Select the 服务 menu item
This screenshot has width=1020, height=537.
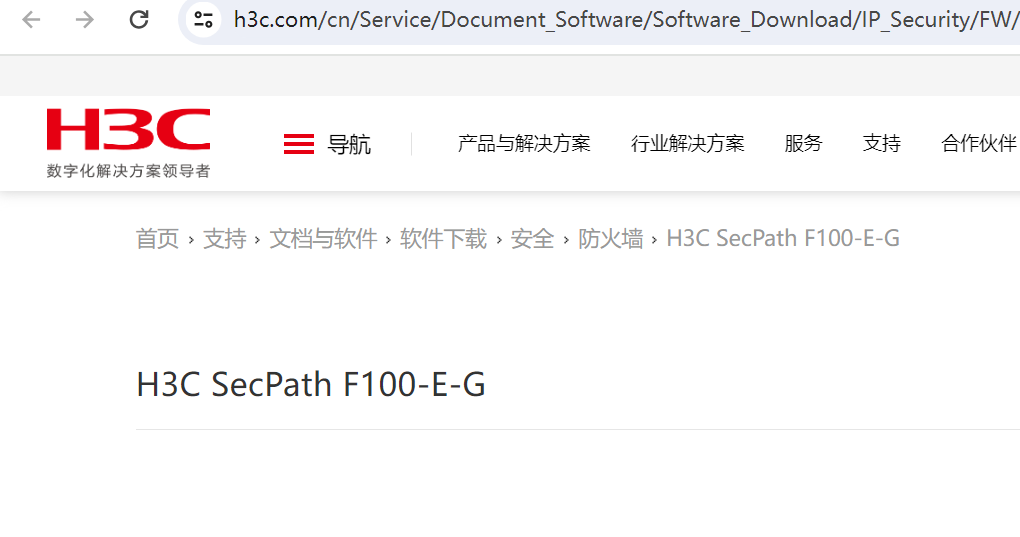(x=803, y=143)
